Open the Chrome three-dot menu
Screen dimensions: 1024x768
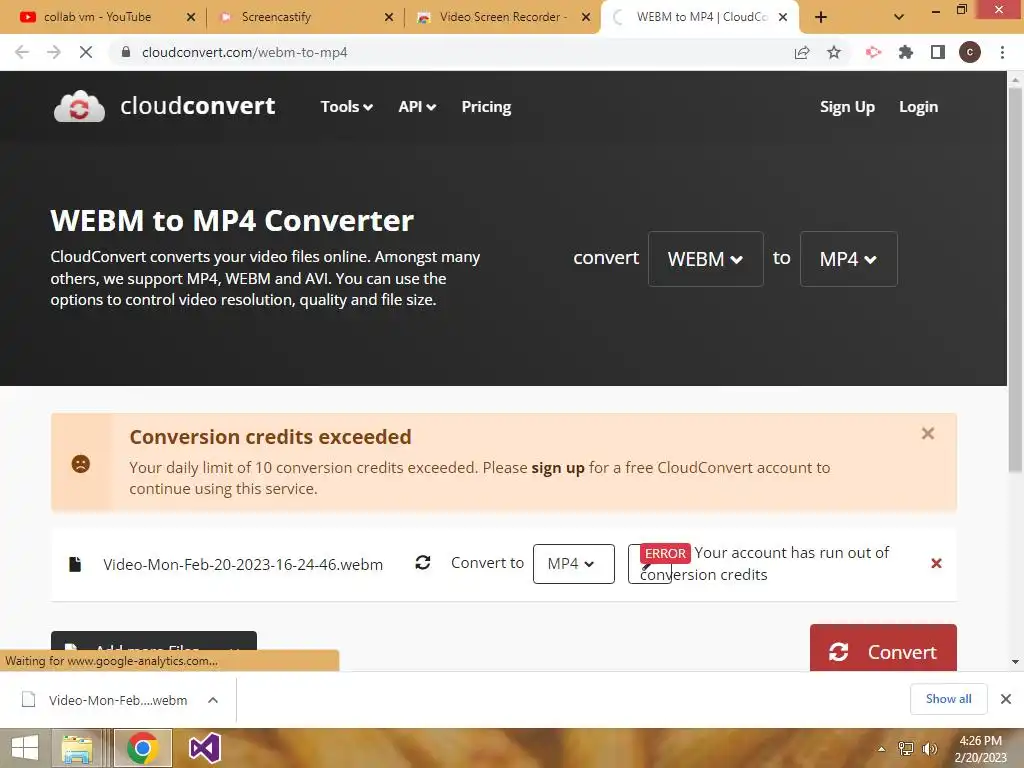pos(1002,52)
